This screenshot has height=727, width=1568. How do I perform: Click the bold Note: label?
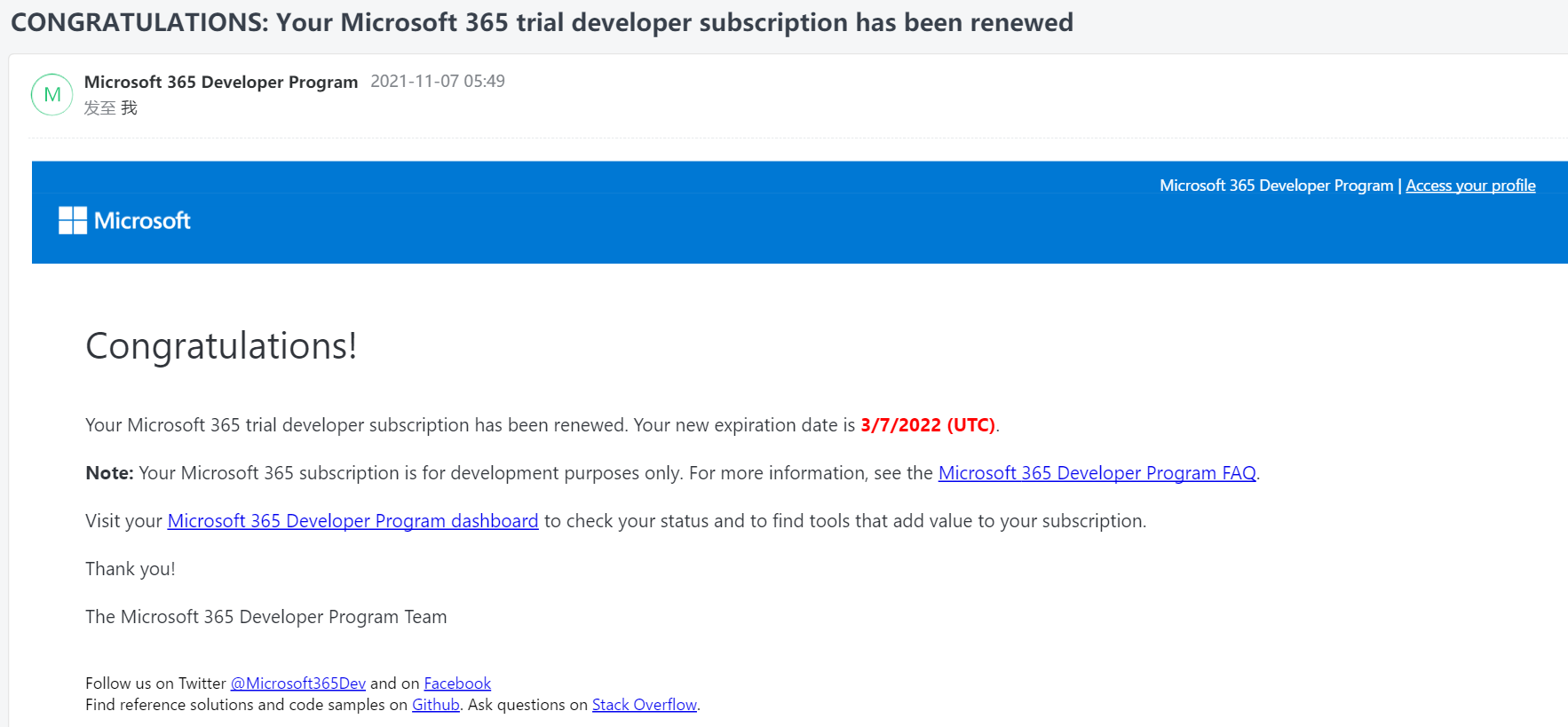point(109,473)
